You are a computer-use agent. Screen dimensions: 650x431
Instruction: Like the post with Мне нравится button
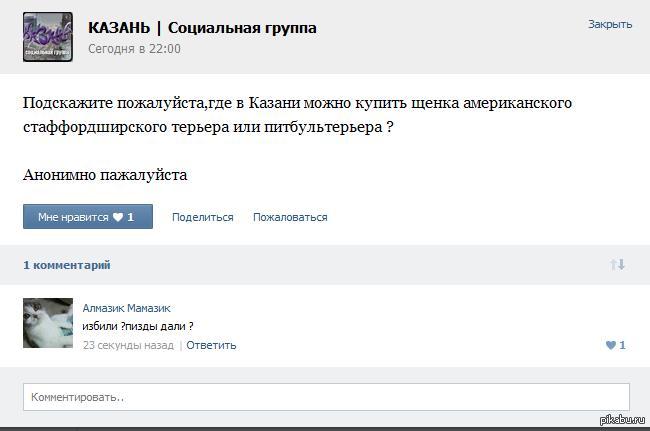88,216
